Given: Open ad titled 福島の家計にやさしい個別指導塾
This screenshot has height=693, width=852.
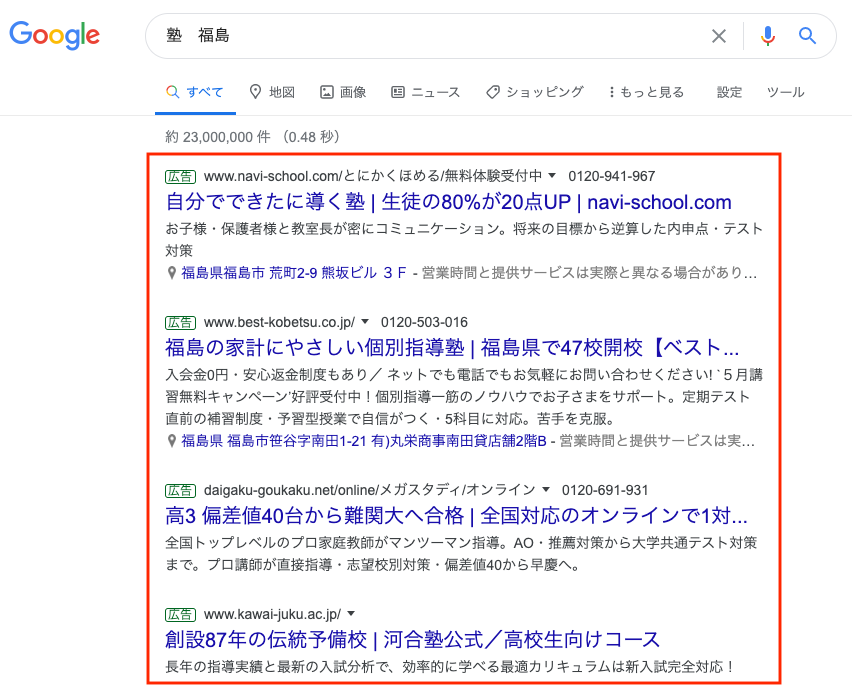Looking at the screenshot, I should 452,348.
